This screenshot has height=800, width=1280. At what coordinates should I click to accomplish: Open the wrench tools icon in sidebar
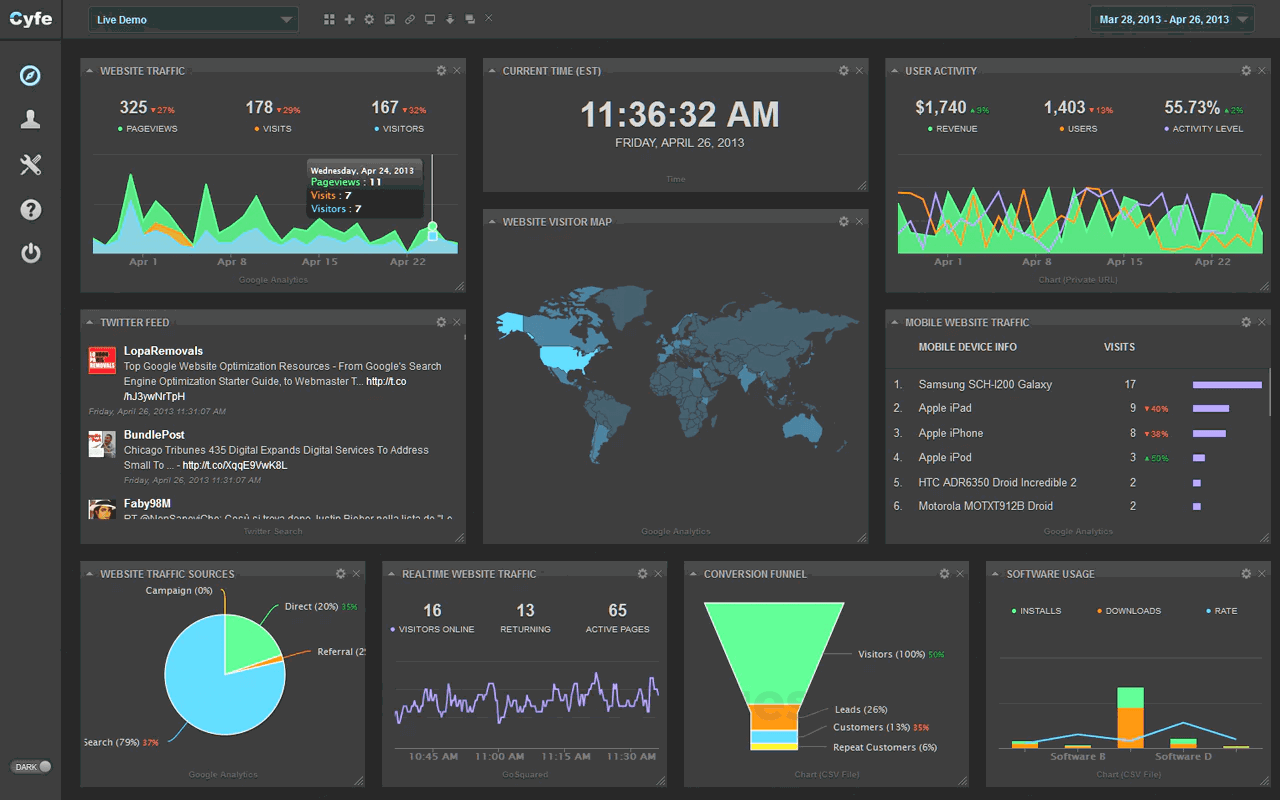click(30, 165)
